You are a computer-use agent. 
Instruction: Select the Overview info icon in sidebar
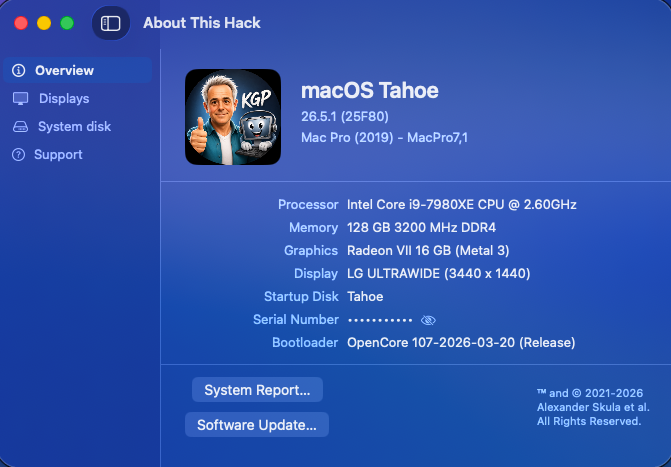point(18,70)
